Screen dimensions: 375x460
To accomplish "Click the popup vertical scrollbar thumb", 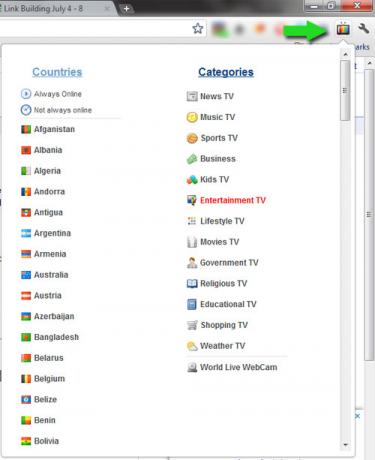I will [x=345, y=90].
